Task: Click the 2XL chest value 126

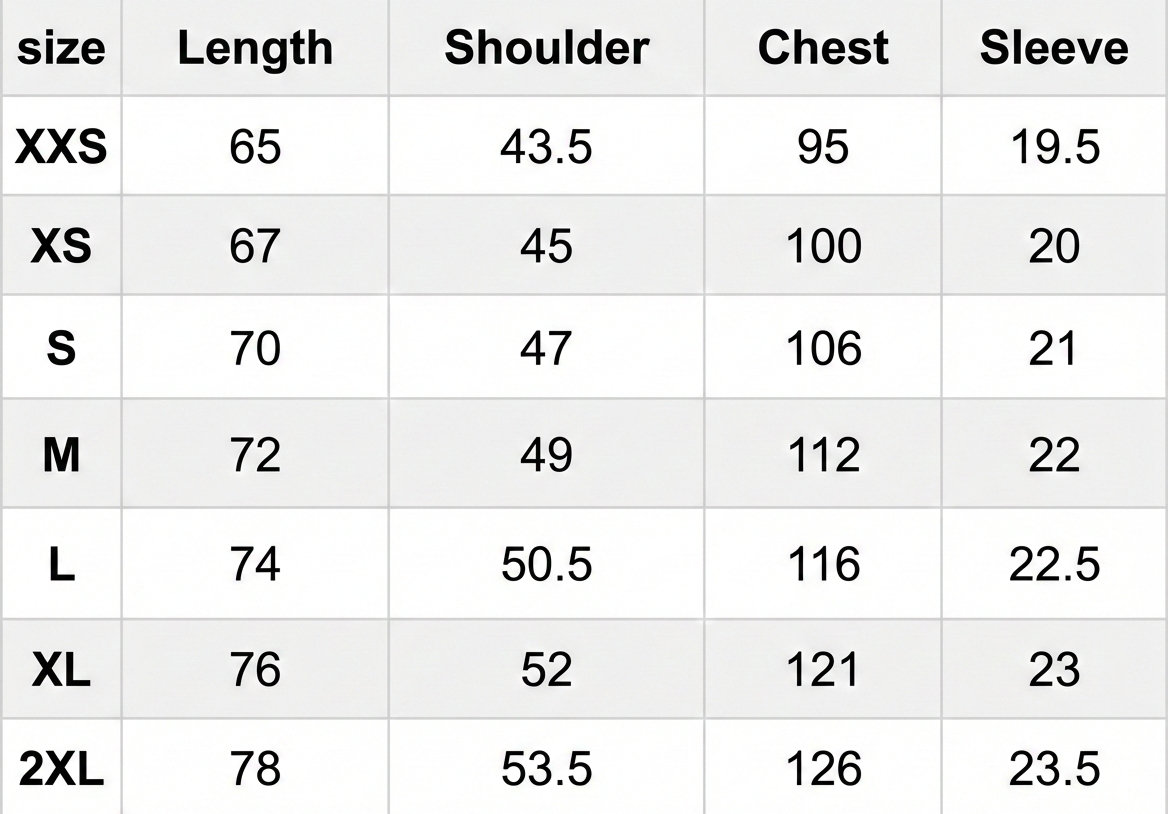Action: click(x=823, y=768)
